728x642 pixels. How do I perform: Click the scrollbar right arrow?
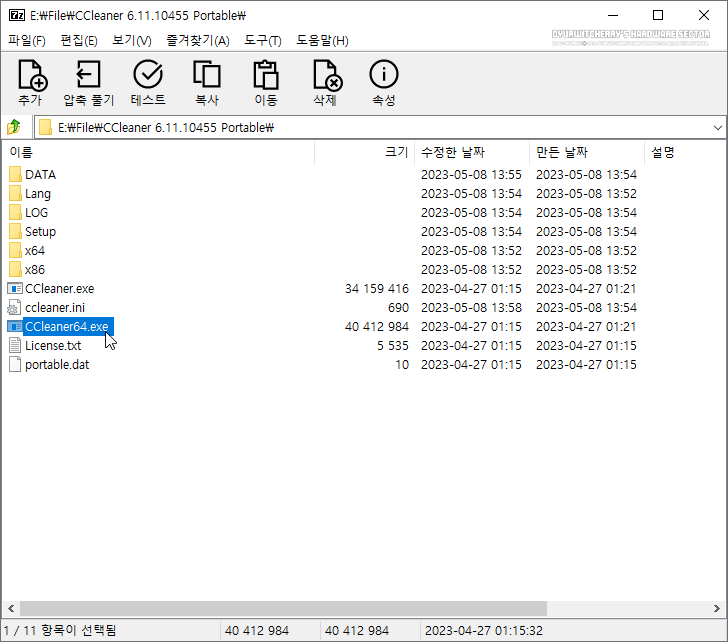click(717, 608)
